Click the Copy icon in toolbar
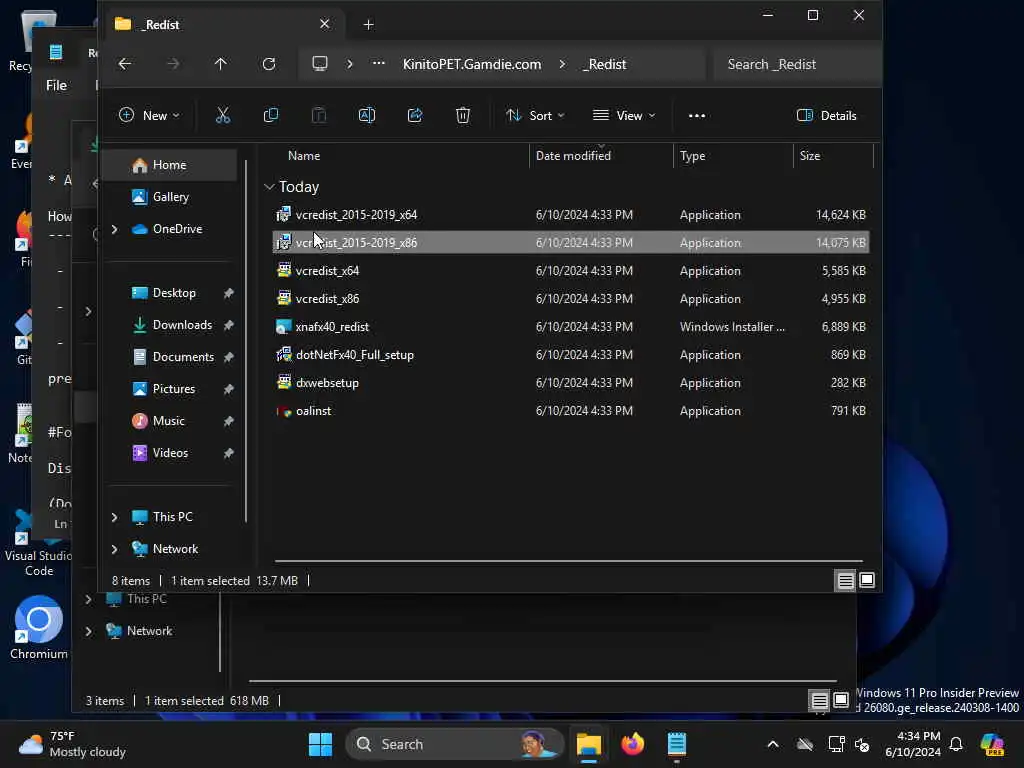The image size is (1024, 768). click(270, 116)
